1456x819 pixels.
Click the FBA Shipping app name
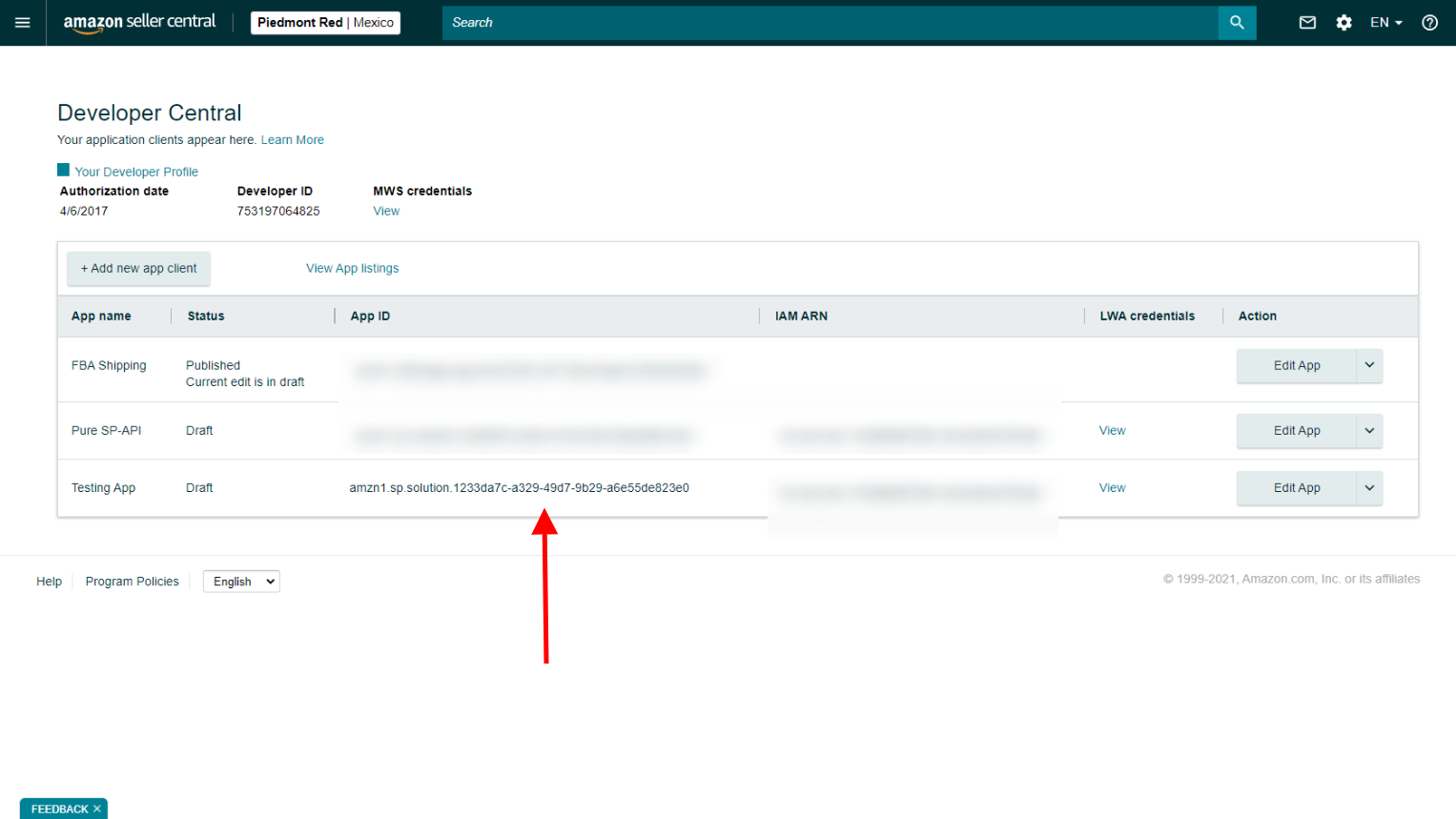pos(109,365)
